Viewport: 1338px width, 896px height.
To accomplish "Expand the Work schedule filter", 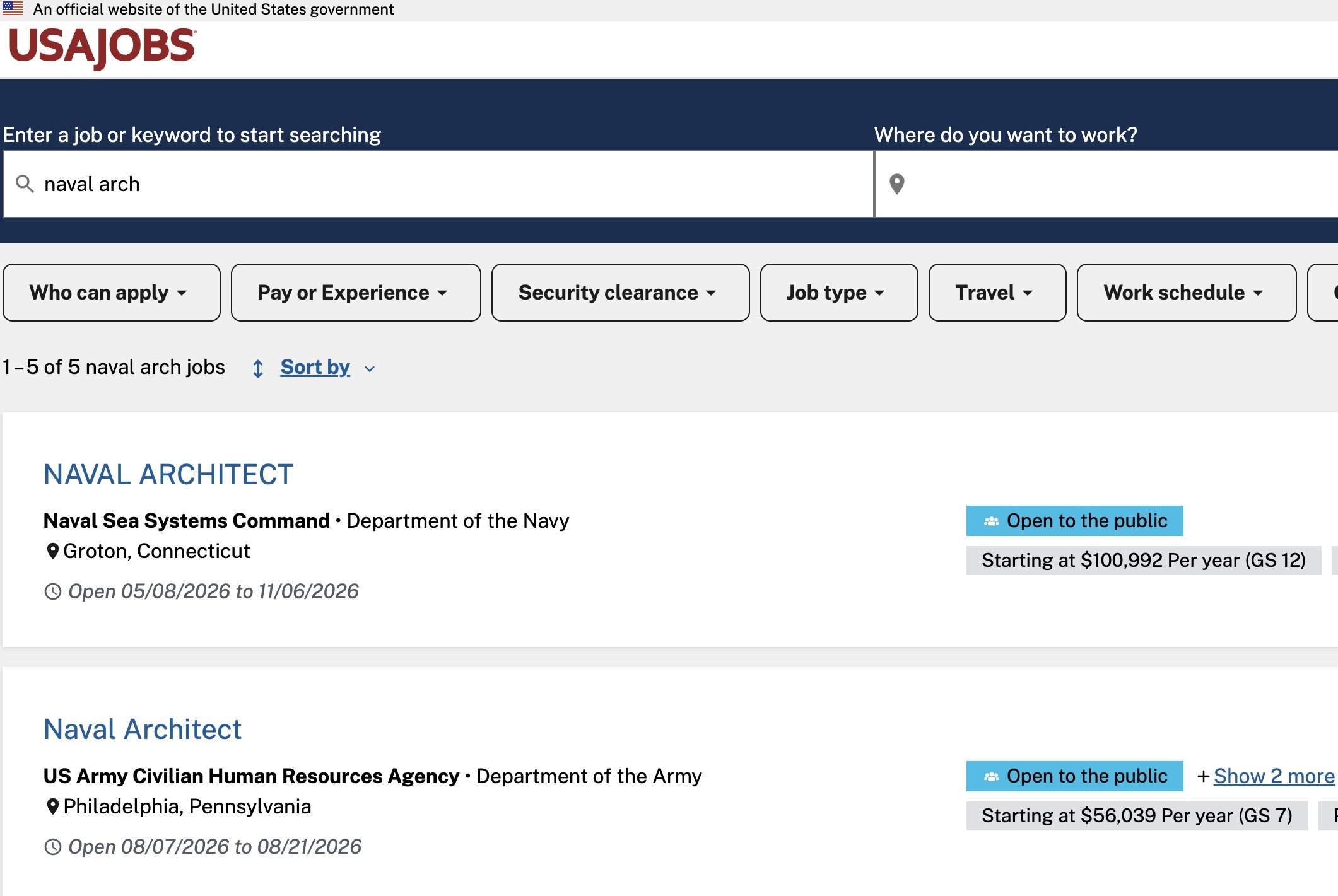I will pyautogui.click(x=1187, y=293).
